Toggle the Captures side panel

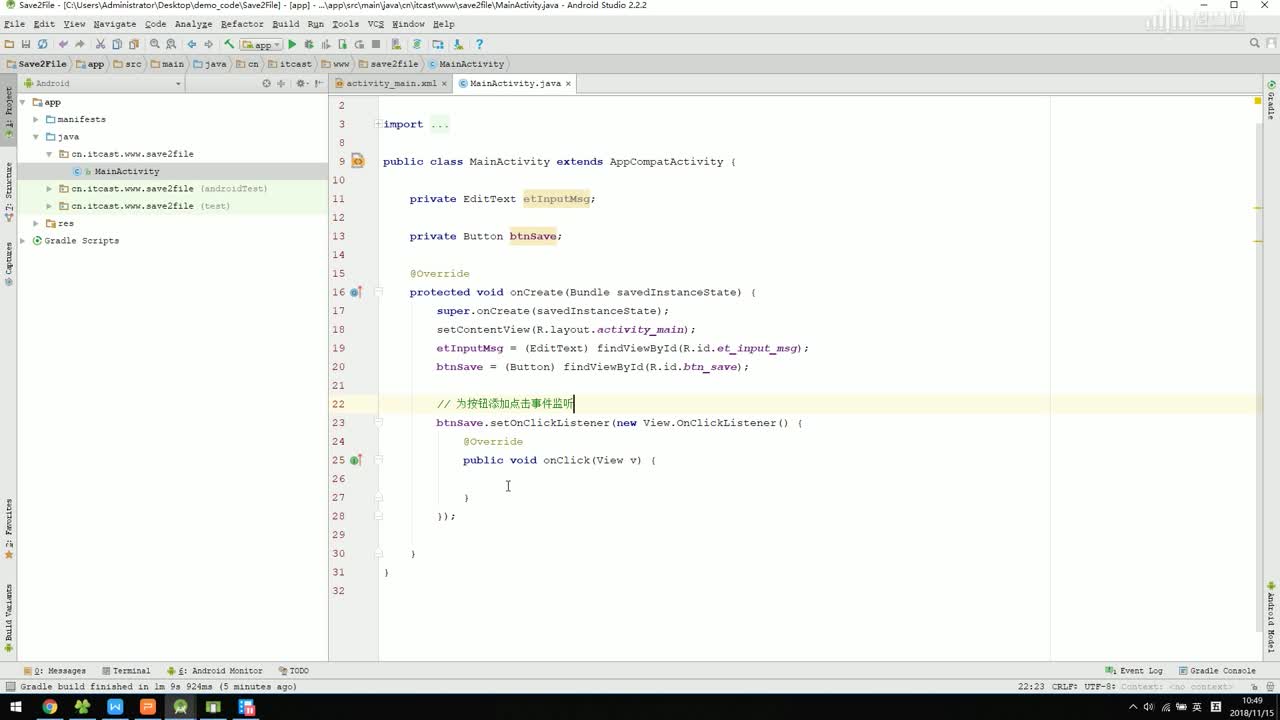[x=9, y=264]
